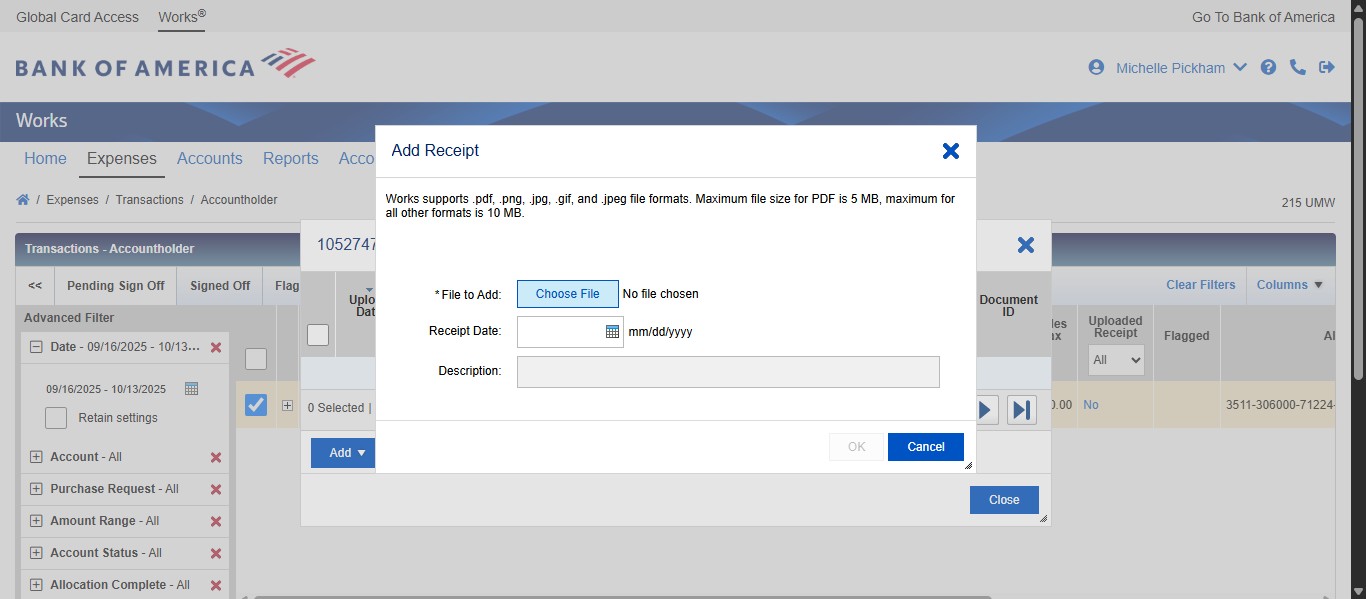Open the Reports menu
Image resolution: width=1366 pixels, height=599 pixels.
(290, 158)
